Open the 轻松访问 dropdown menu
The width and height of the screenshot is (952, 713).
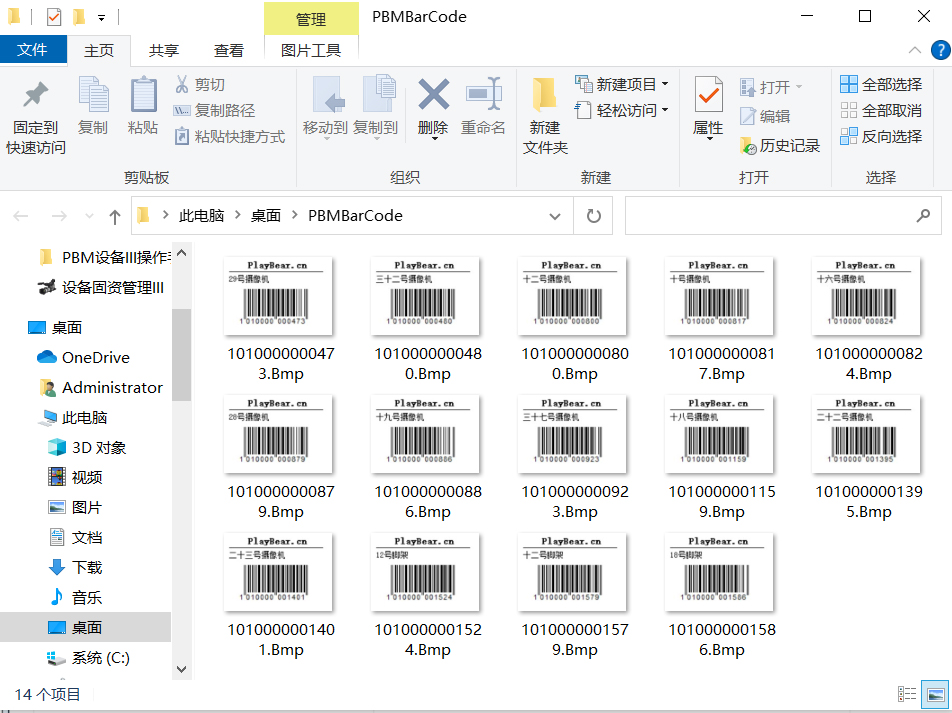click(x=665, y=111)
